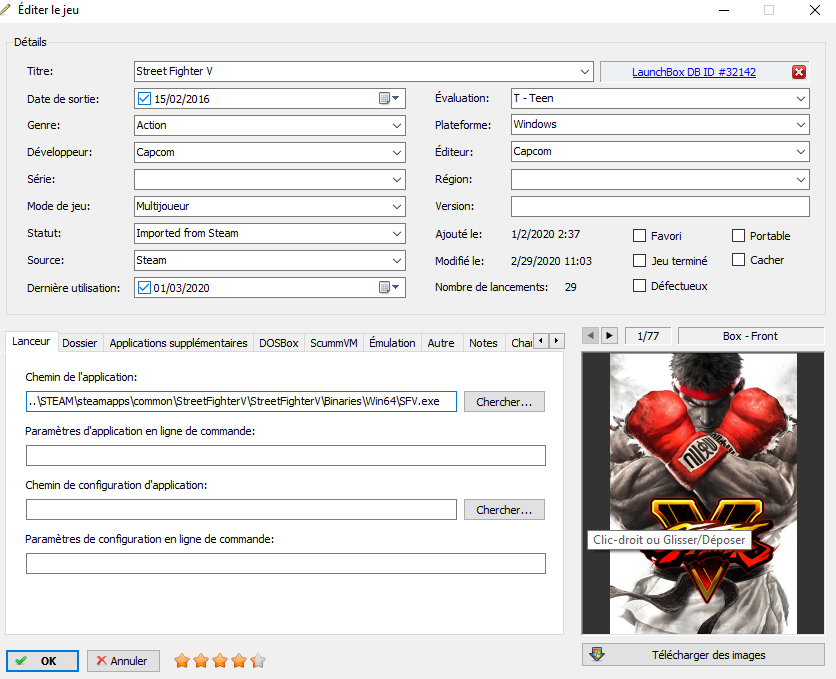Open the LaunchBox DB ID #32142 link

694,72
